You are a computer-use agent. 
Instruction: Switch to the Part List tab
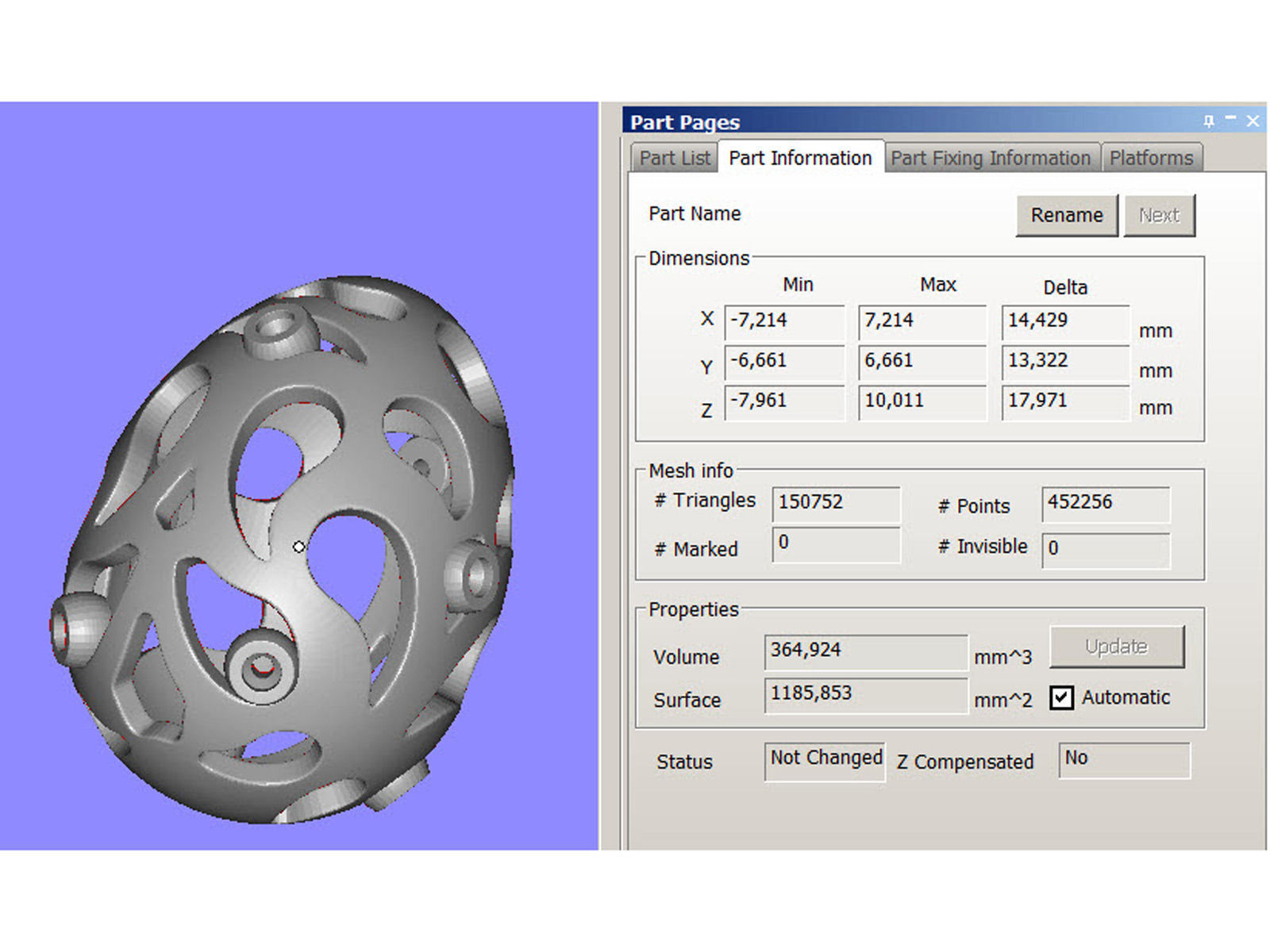coord(675,158)
